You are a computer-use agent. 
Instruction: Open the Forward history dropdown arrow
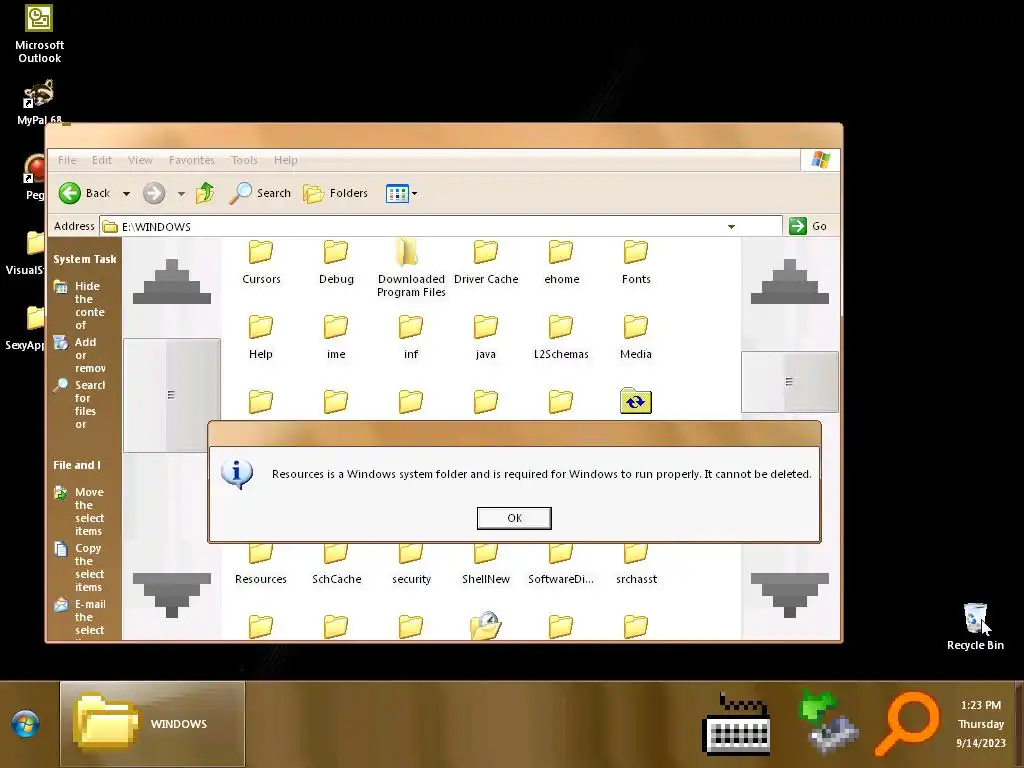(181, 194)
